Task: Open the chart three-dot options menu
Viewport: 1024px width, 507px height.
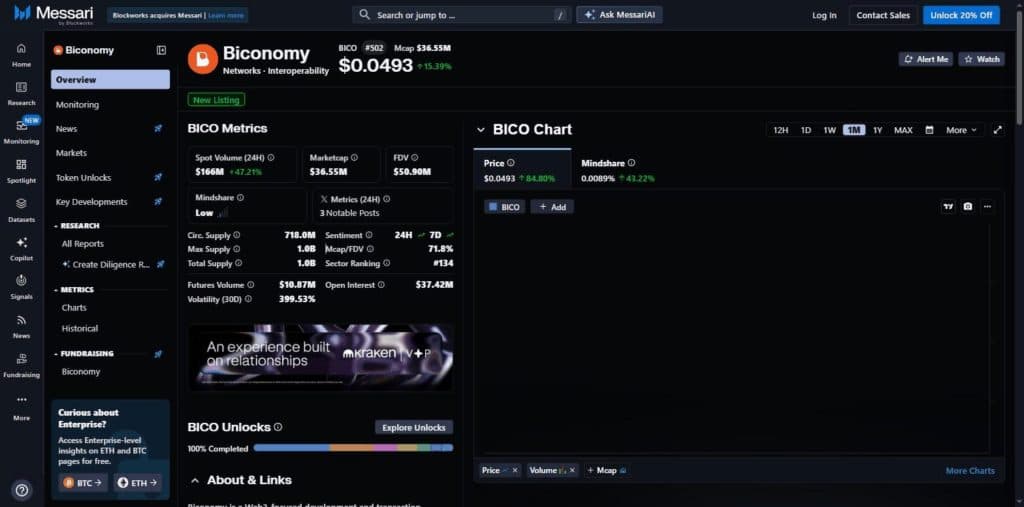Action: tap(987, 206)
